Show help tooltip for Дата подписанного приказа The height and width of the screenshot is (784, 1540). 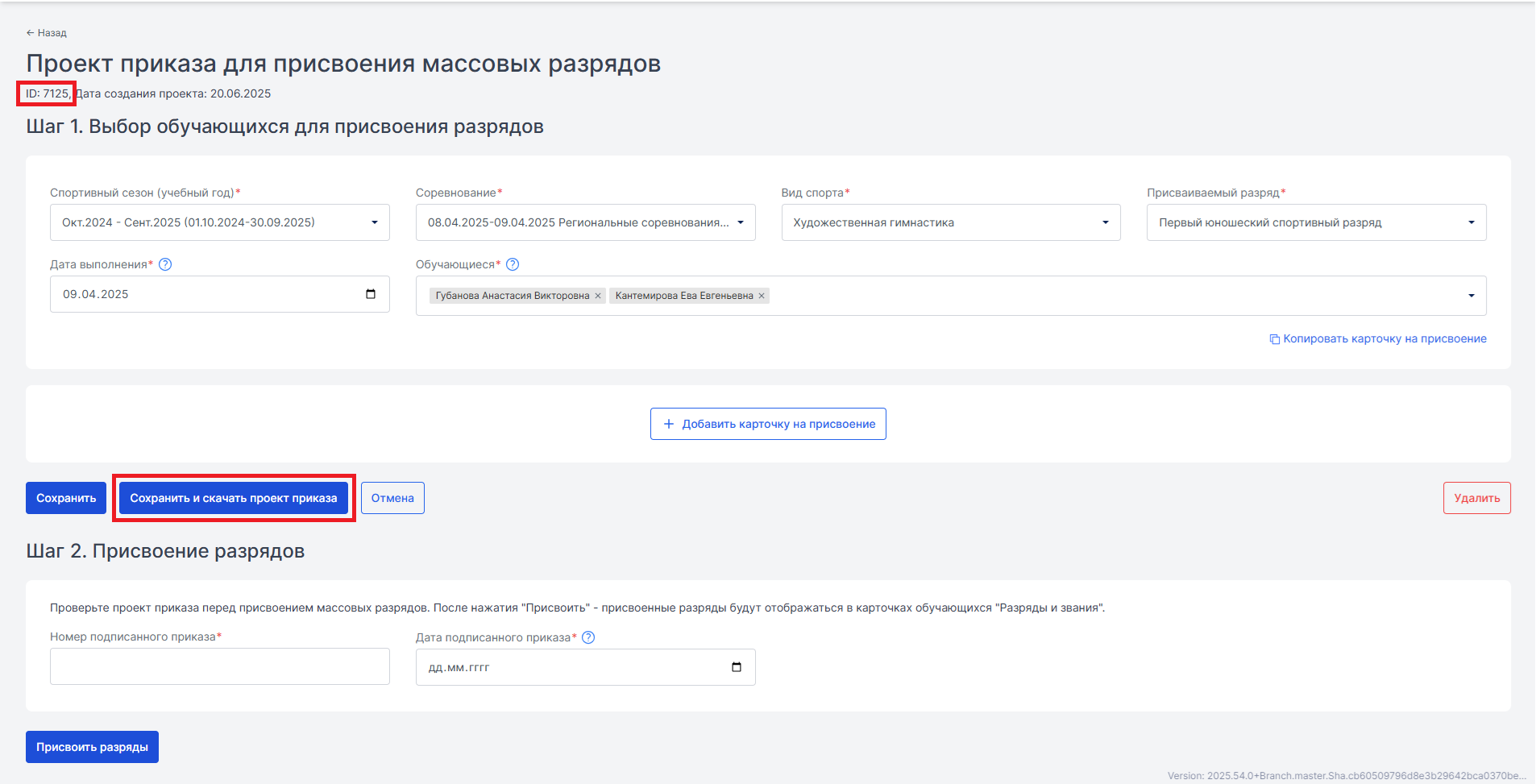pyautogui.click(x=588, y=637)
